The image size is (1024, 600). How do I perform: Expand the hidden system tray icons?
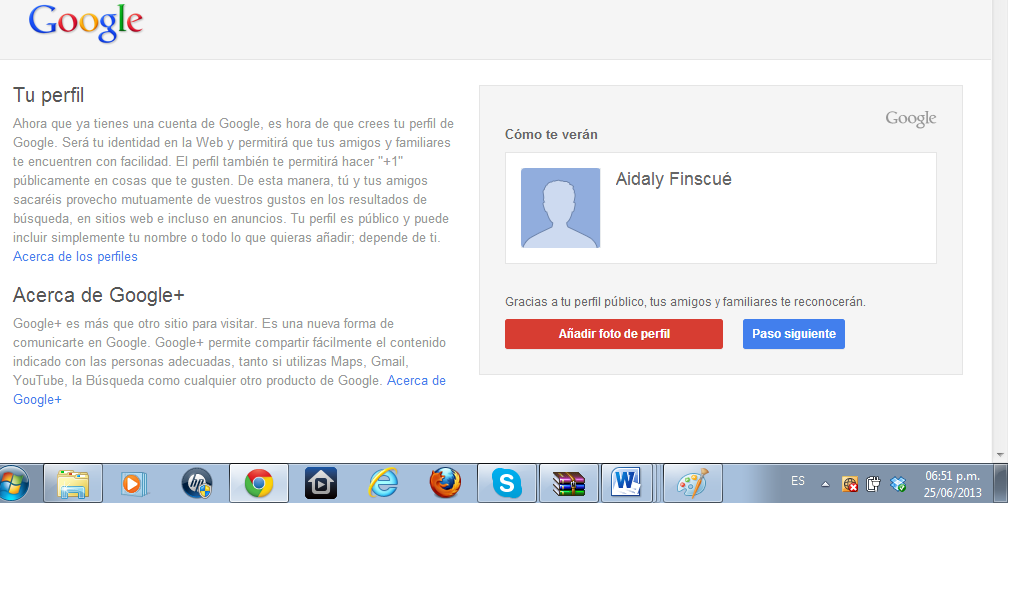pos(825,483)
